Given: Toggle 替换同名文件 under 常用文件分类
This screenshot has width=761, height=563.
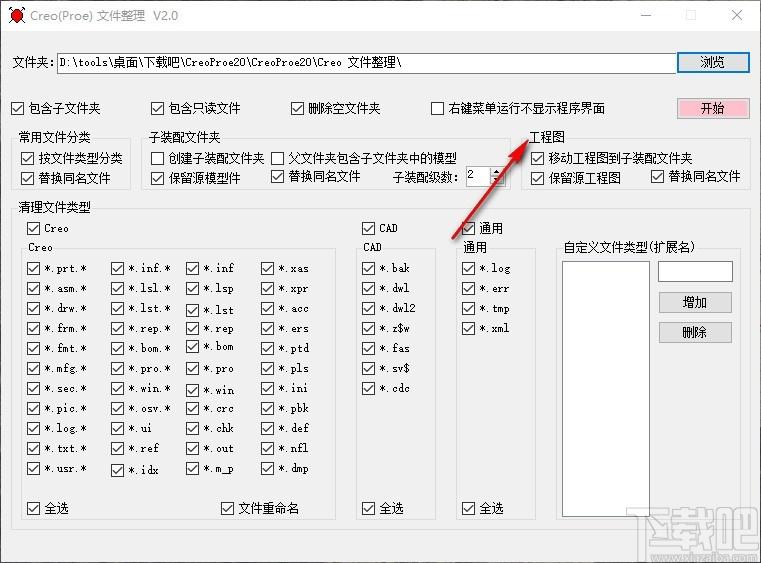Looking at the screenshot, I should click(27, 178).
